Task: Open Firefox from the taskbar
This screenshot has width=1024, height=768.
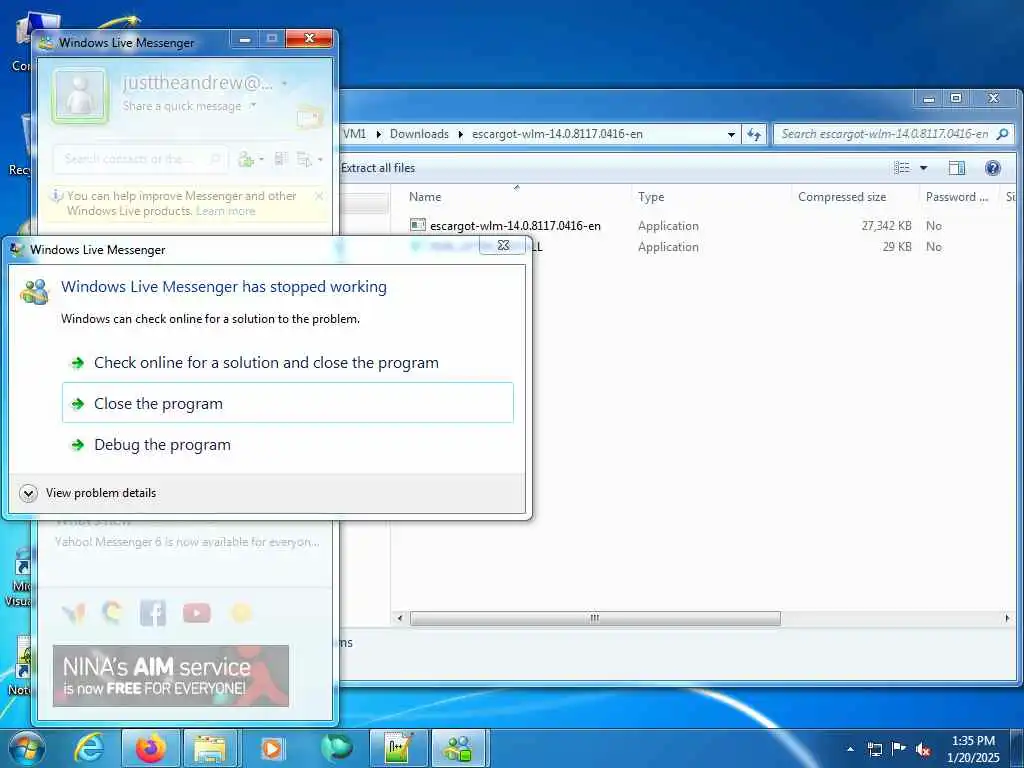Action: pos(152,748)
